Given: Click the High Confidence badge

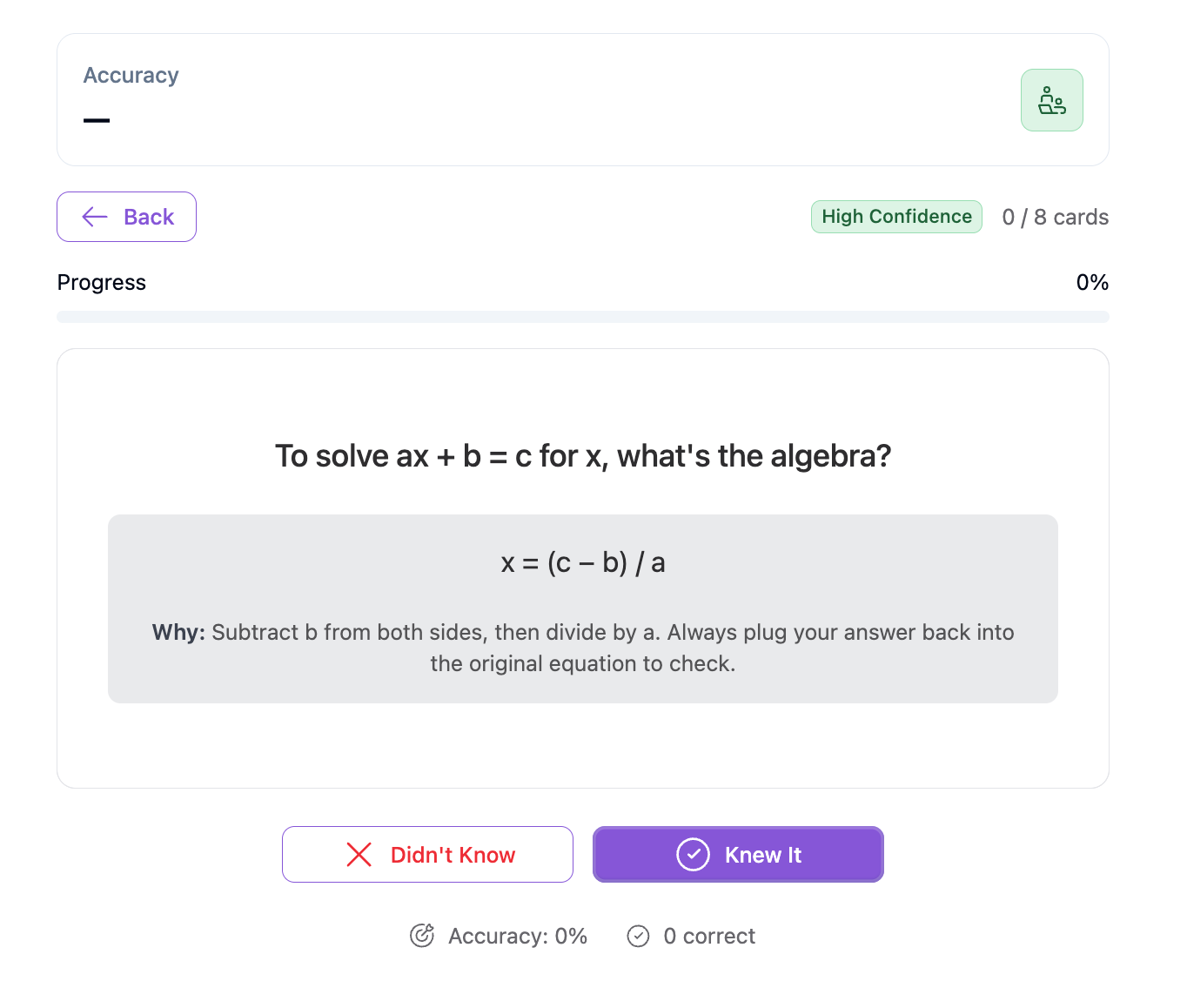Looking at the screenshot, I should (896, 217).
